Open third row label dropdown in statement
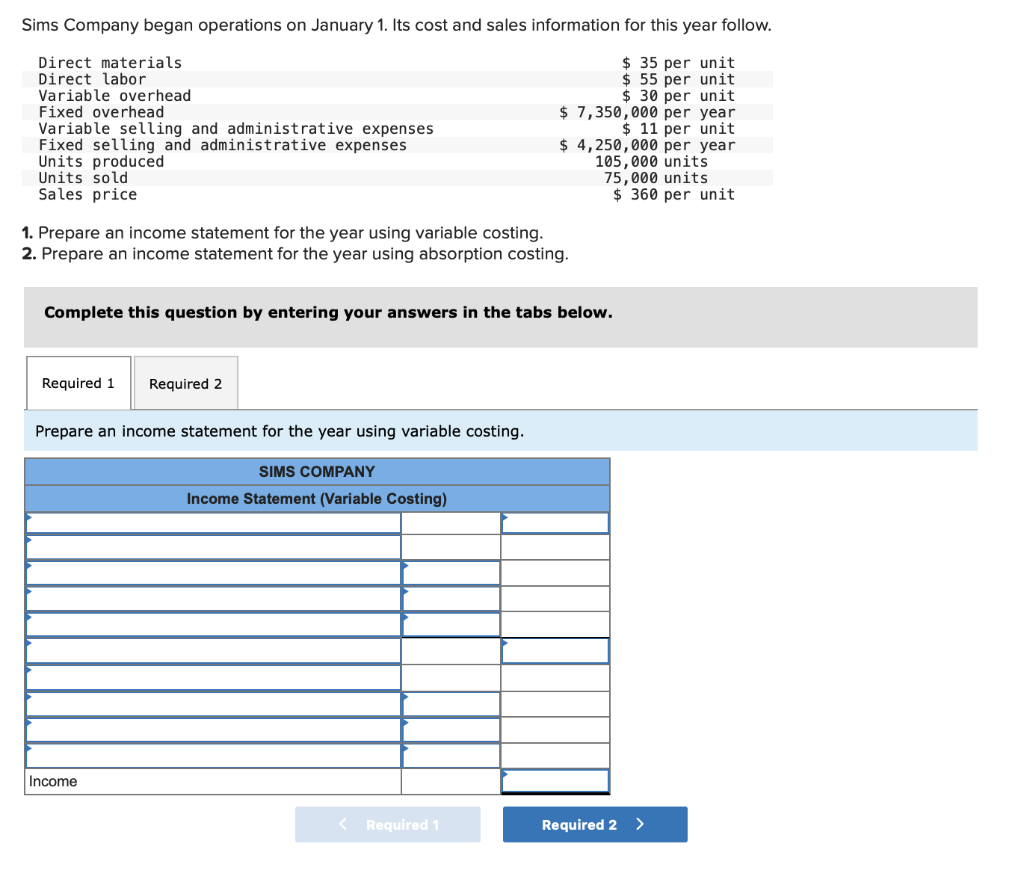 coord(213,573)
